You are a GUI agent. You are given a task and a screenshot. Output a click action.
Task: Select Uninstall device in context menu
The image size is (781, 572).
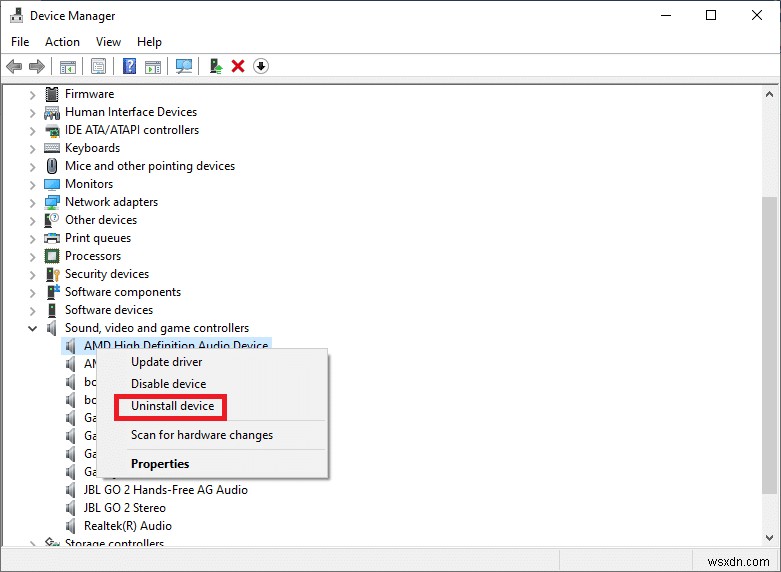pos(213,406)
